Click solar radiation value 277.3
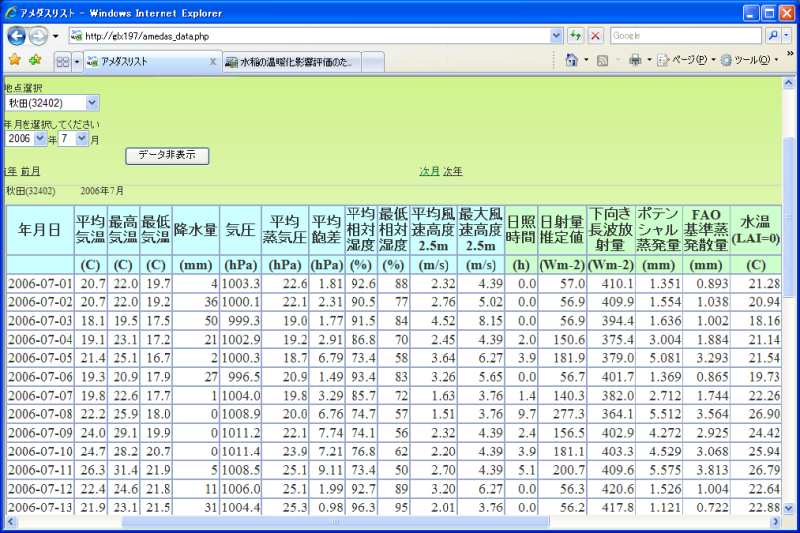 [562, 414]
